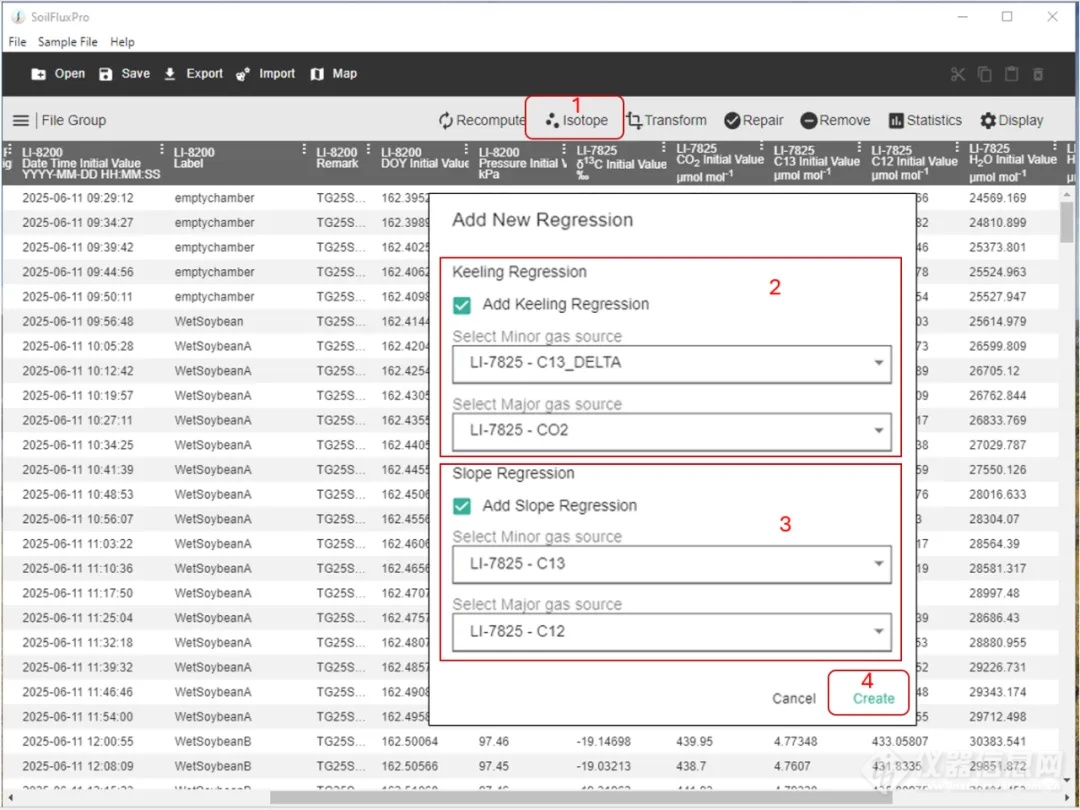The height and width of the screenshot is (810, 1080).
Task: Click the Cancel button
Action: 793,698
